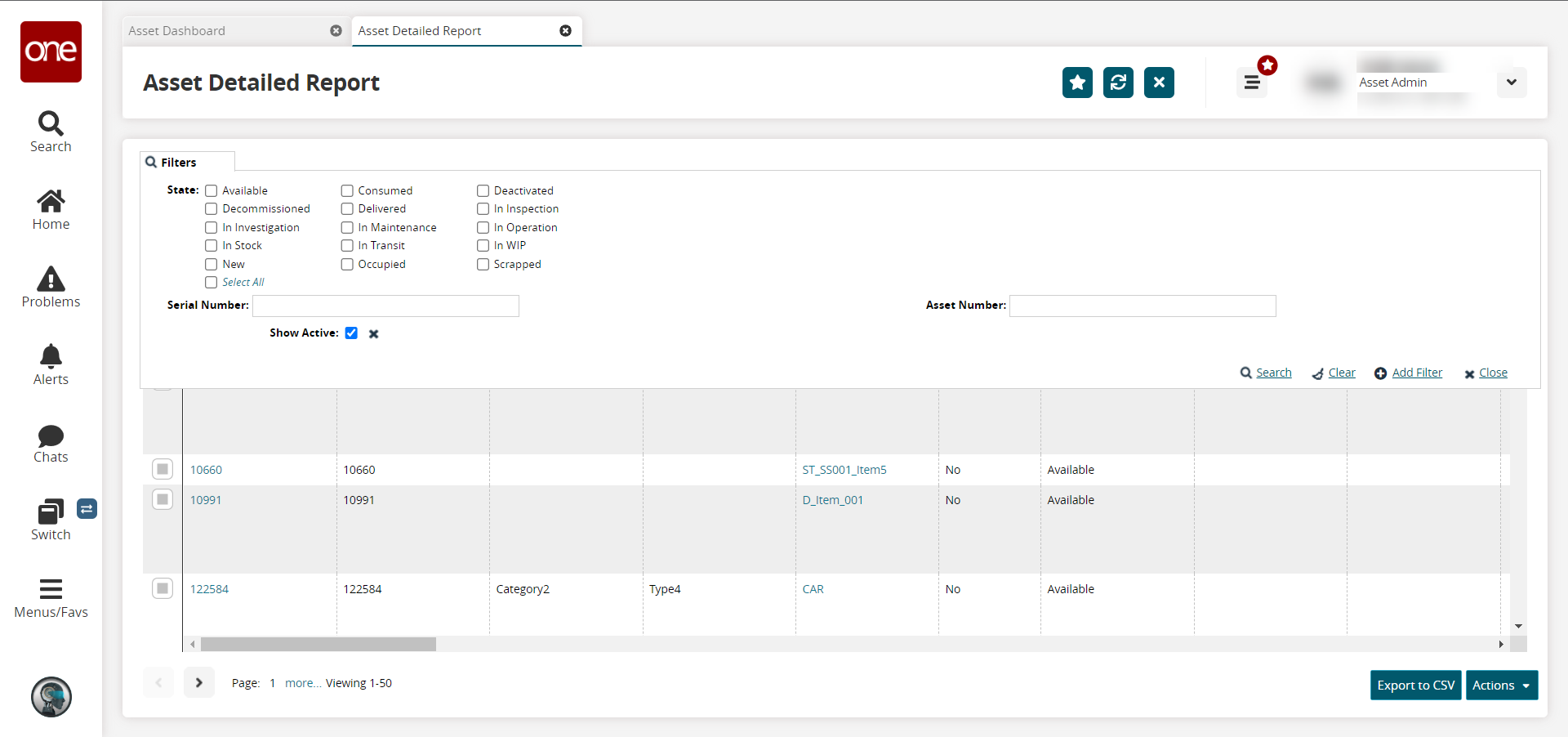Check the Available state checkbox

[212, 190]
